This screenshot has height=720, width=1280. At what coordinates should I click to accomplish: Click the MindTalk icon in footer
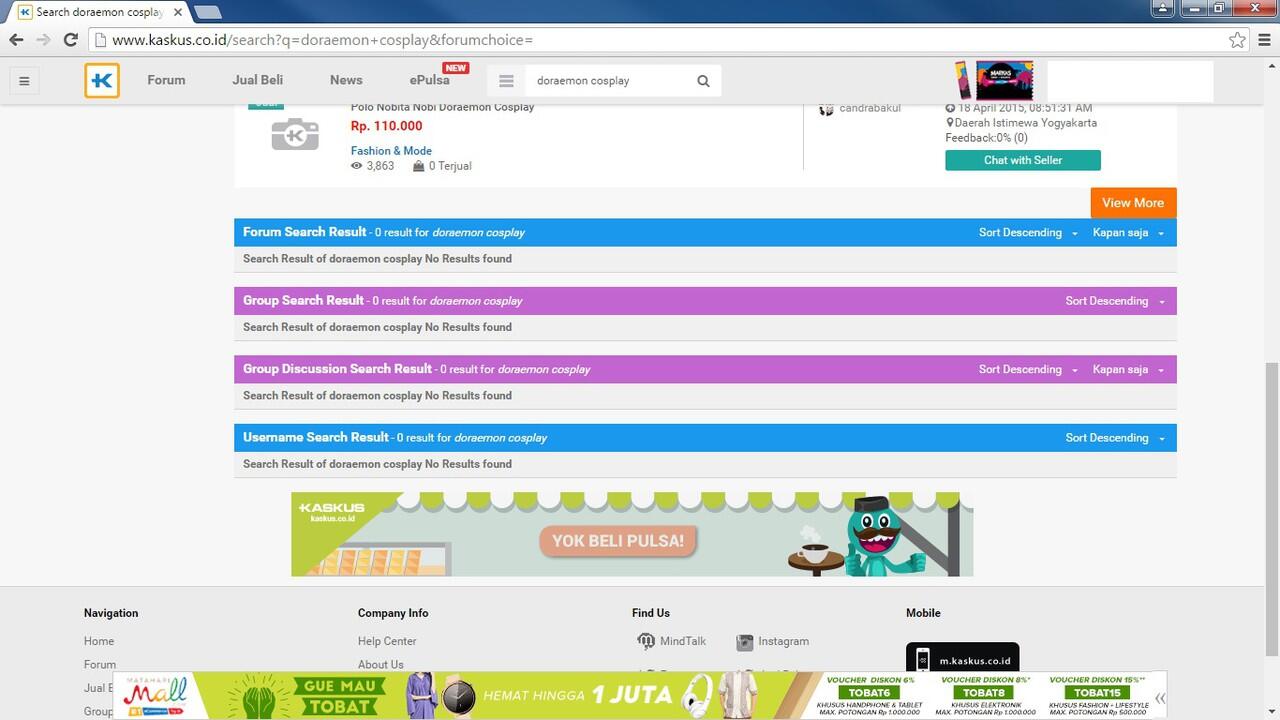pyautogui.click(x=646, y=641)
